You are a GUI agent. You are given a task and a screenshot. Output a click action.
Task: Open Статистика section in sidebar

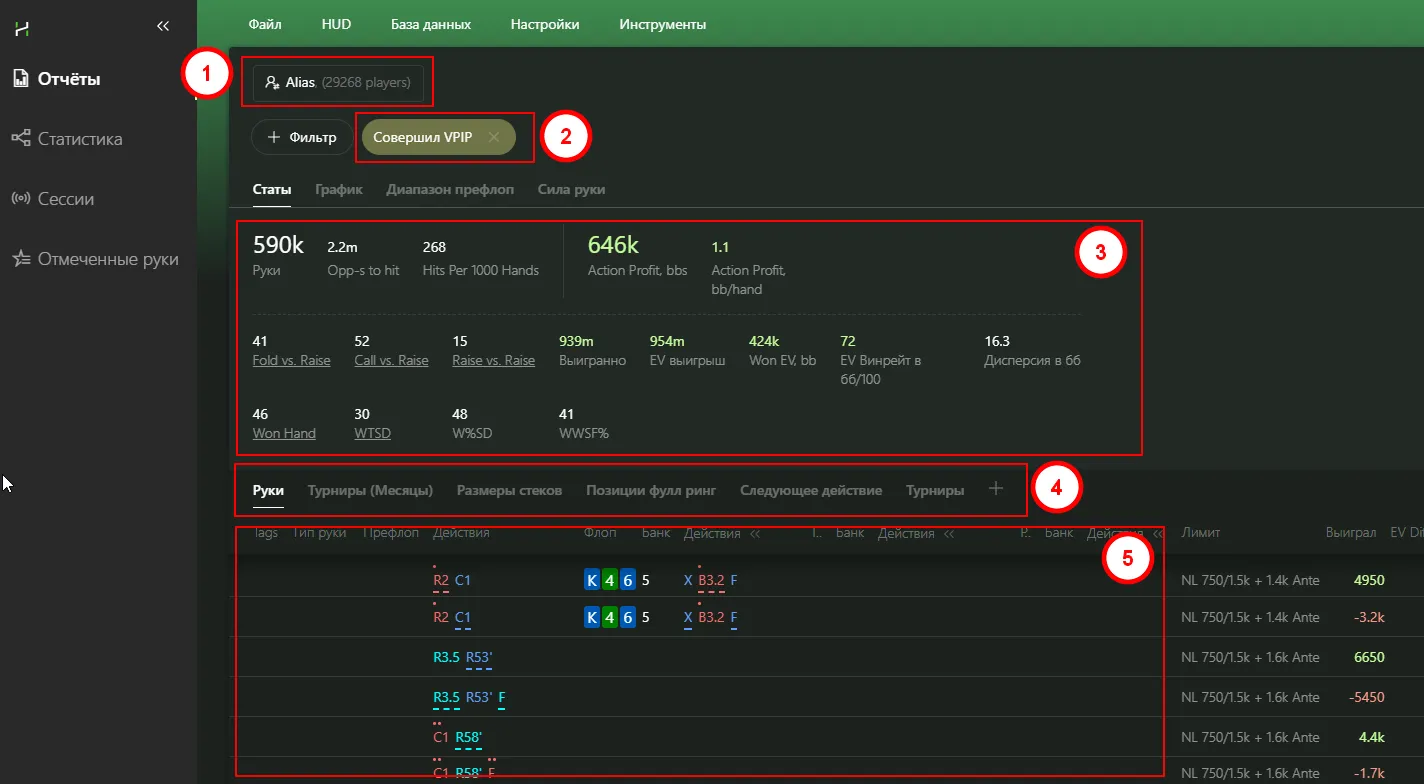[x=79, y=139]
